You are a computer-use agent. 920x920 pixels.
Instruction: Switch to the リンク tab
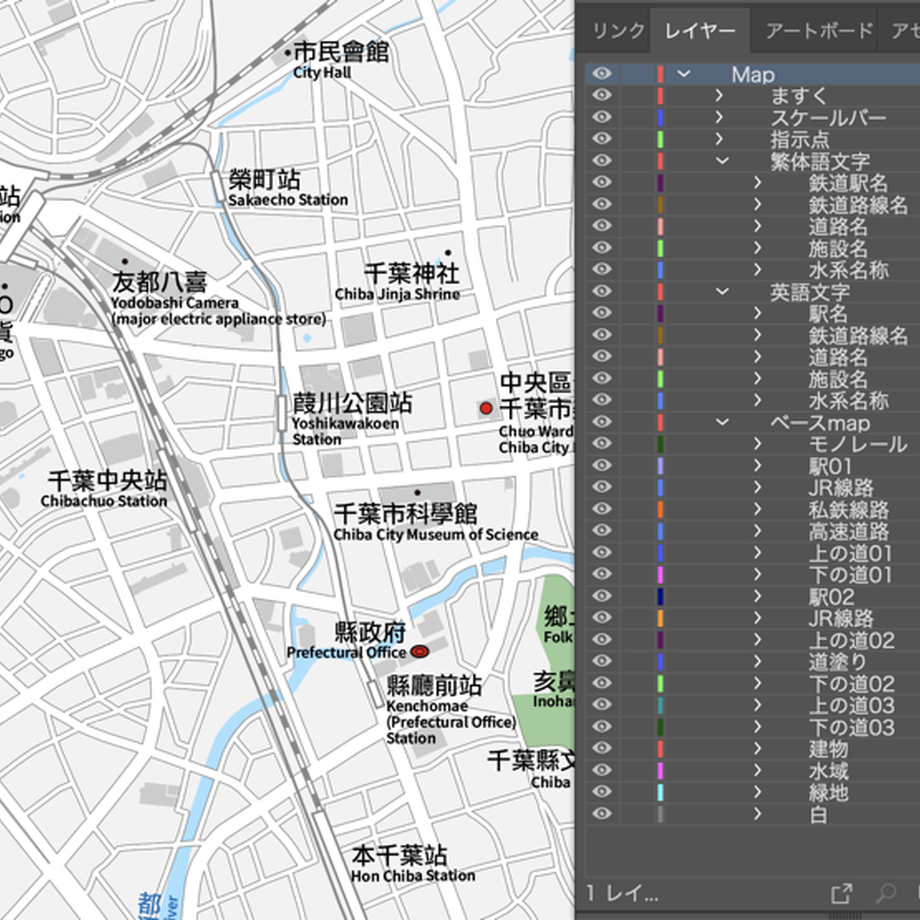coord(618,31)
